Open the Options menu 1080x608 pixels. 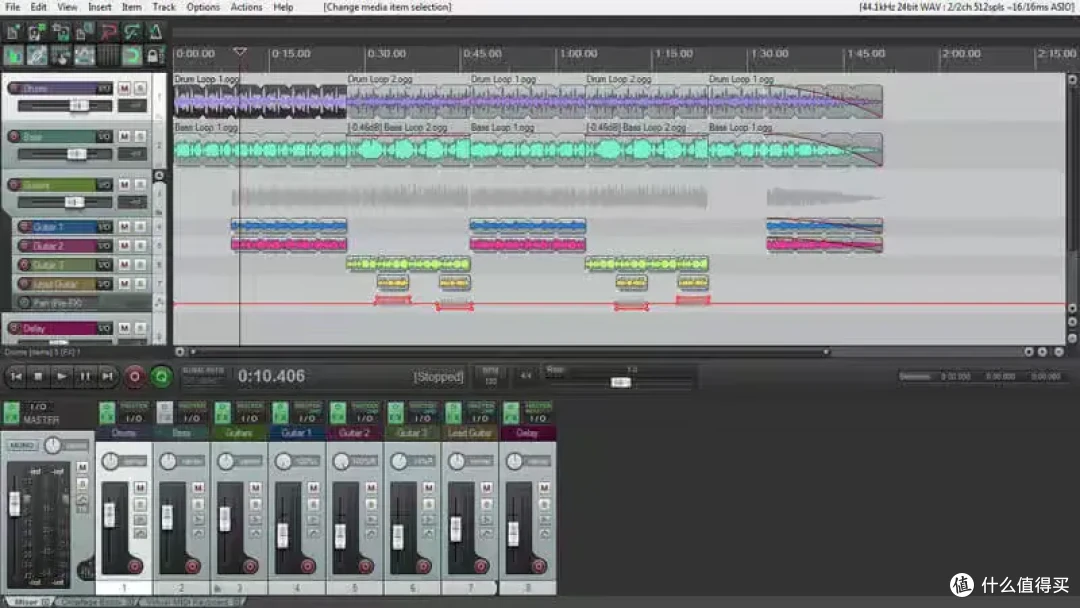pyautogui.click(x=202, y=7)
